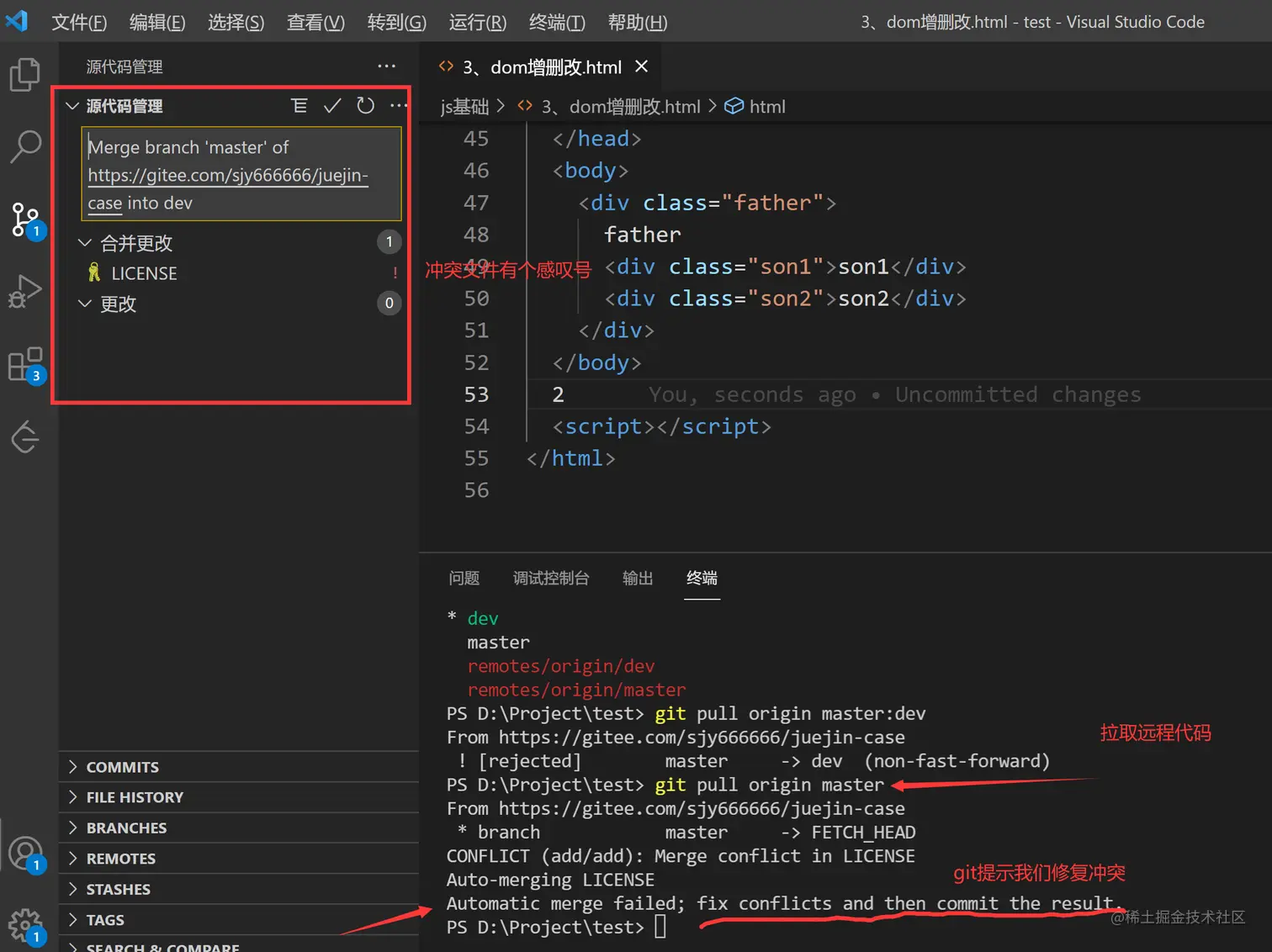Click line number 53 in the gutter
The width and height of the screenshot is (1272, 952).
pyautogui.click(x=476, y=394)
